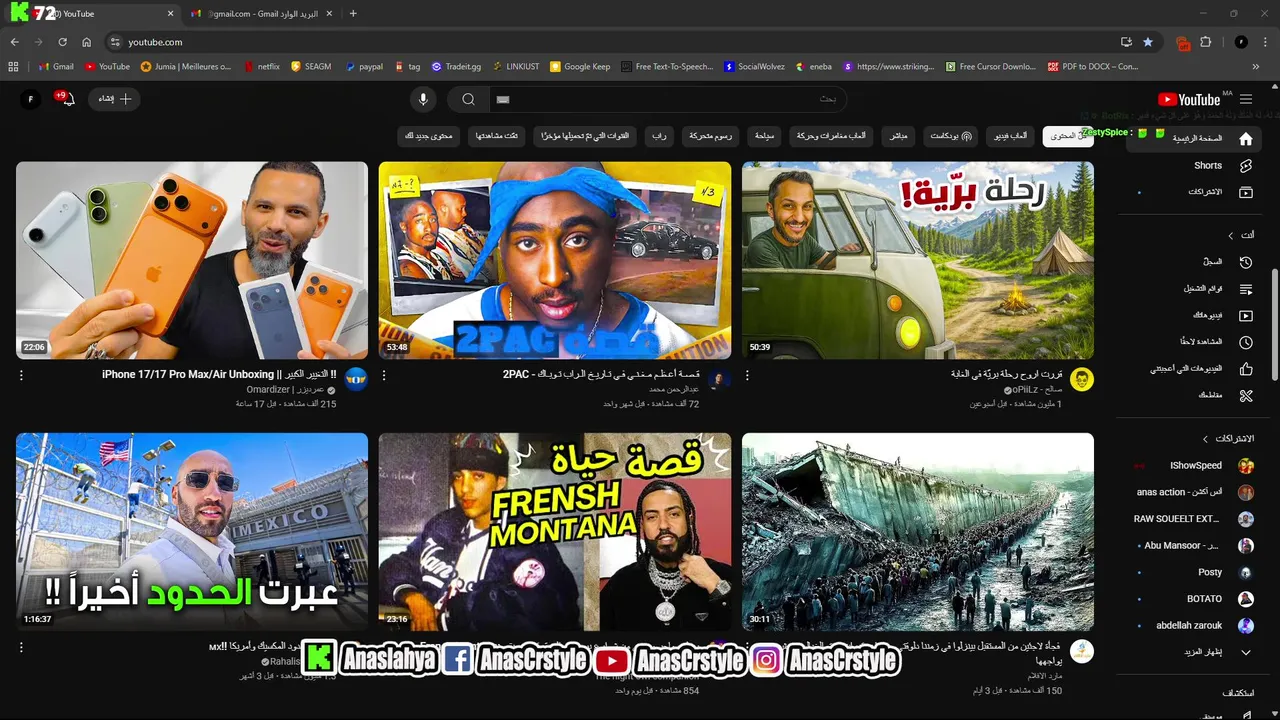Select the 'راب' rap chip
1280x720 pixels.
(x=660, y=136)
